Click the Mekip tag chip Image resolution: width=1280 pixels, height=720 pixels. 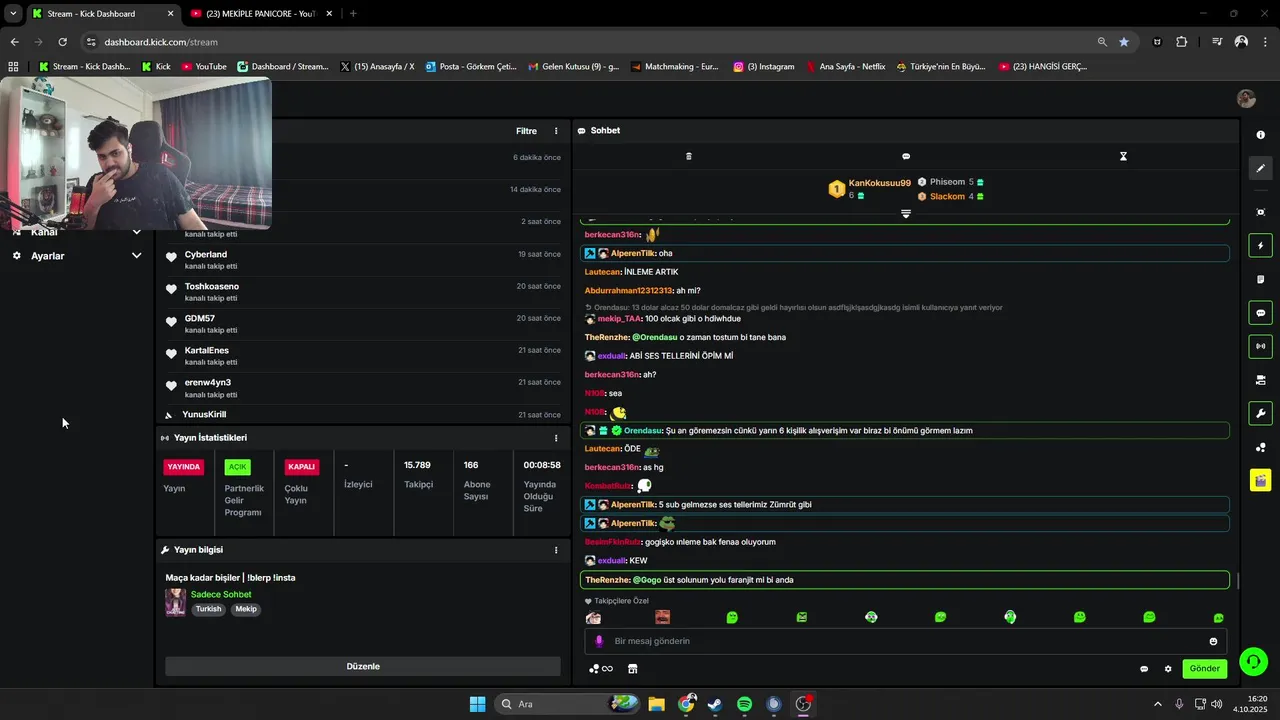[x=246, y=609]
